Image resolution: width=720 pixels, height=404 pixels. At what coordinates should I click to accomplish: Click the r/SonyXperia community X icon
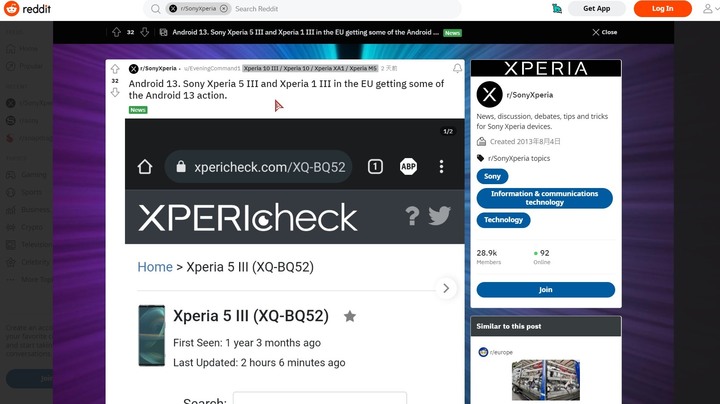(489, 95)
